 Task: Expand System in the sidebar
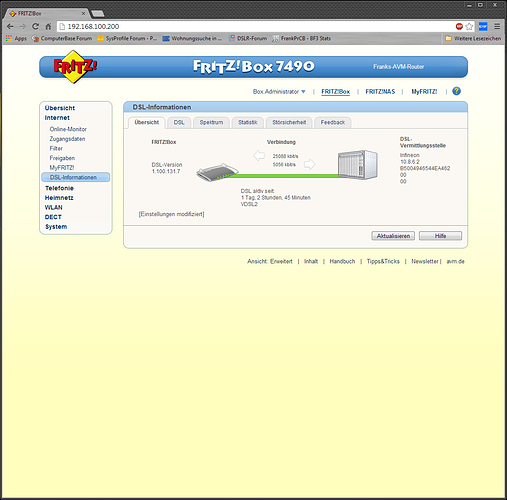click(56, 227)
